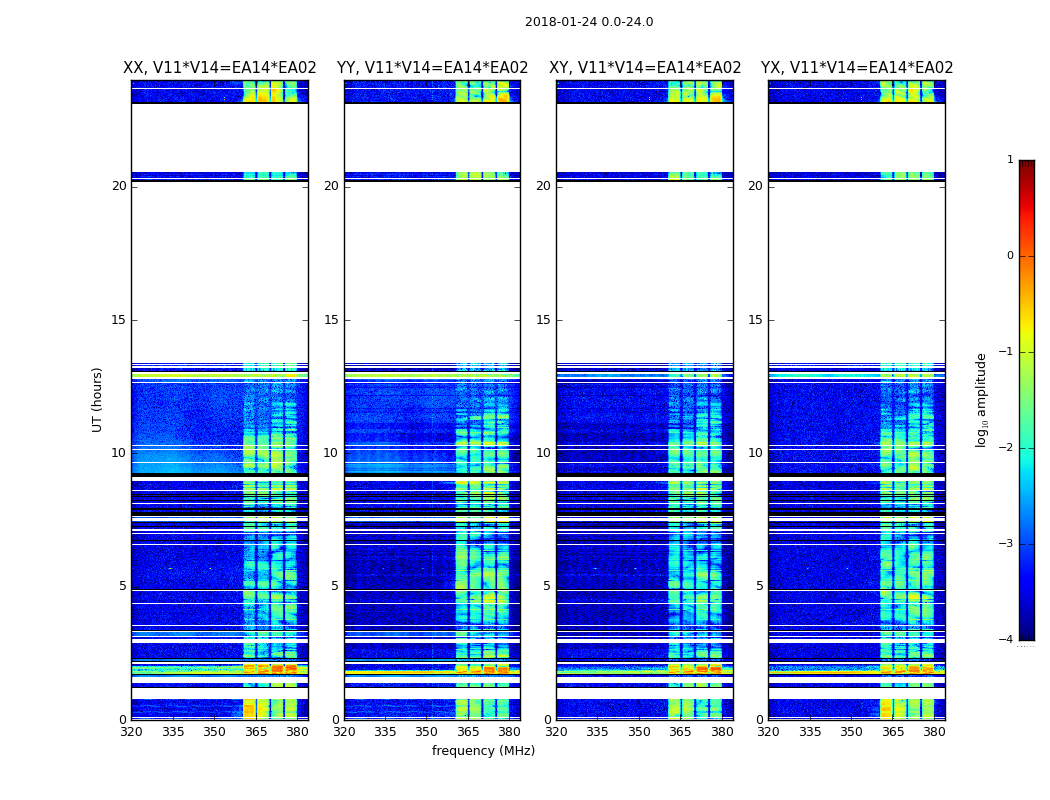Click the 350 frequency tick under YX panel

pyautogui.click(x=851, y=732)
